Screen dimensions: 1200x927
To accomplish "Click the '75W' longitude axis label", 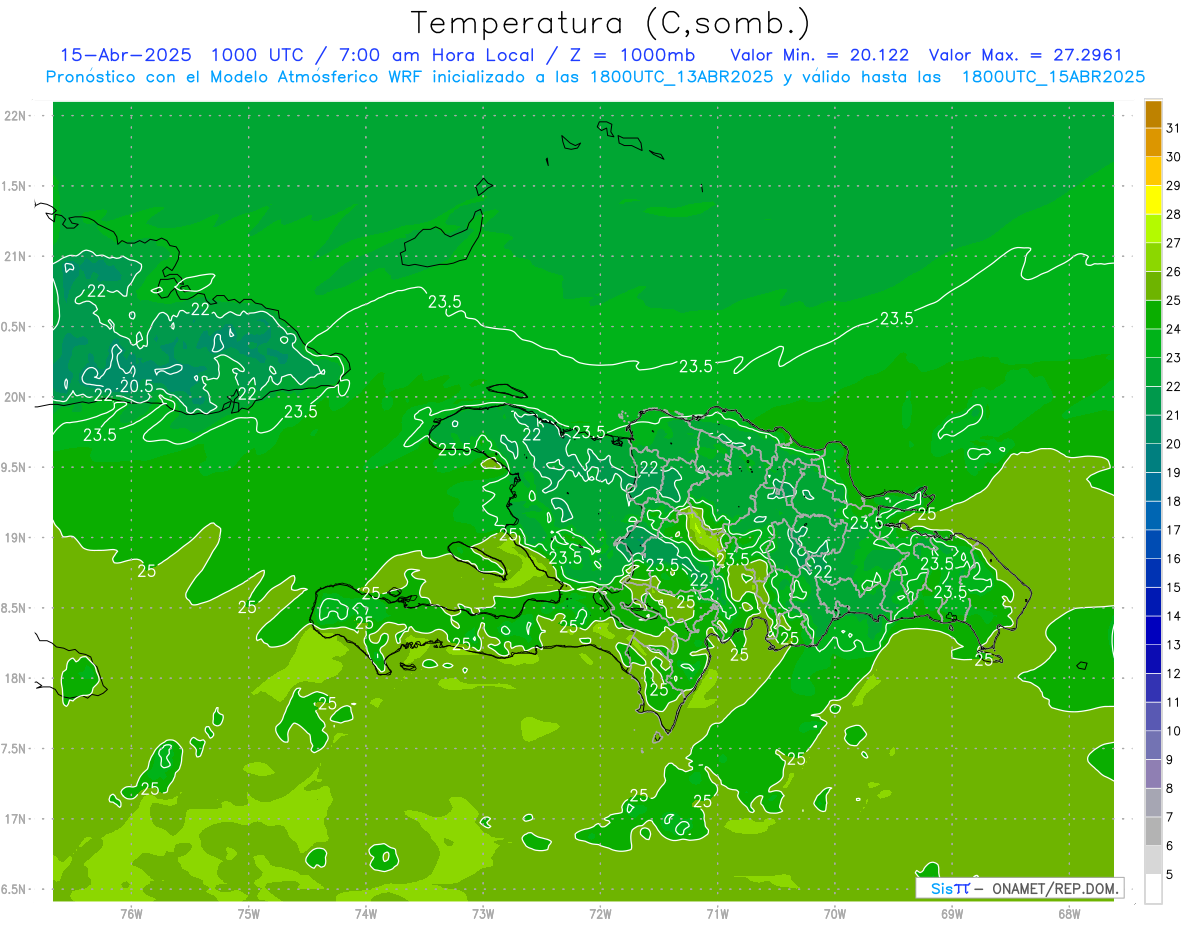I will coord(249,913).
